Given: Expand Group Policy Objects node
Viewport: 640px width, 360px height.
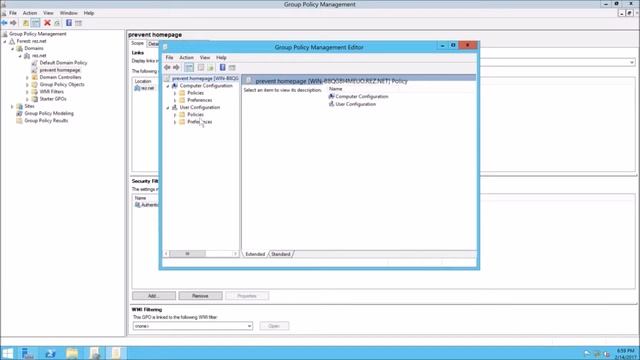Looking at the screenshot, I should pos(27,85).
